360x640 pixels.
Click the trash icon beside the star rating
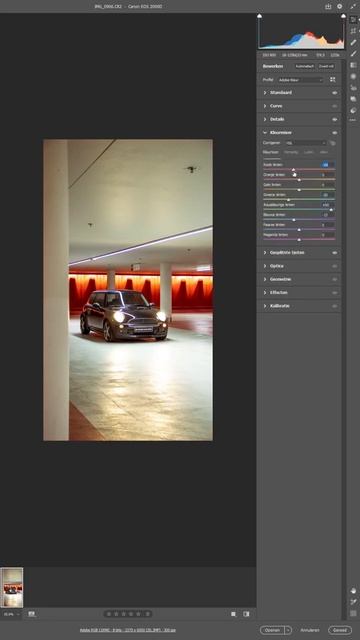[x=148, y=614]
